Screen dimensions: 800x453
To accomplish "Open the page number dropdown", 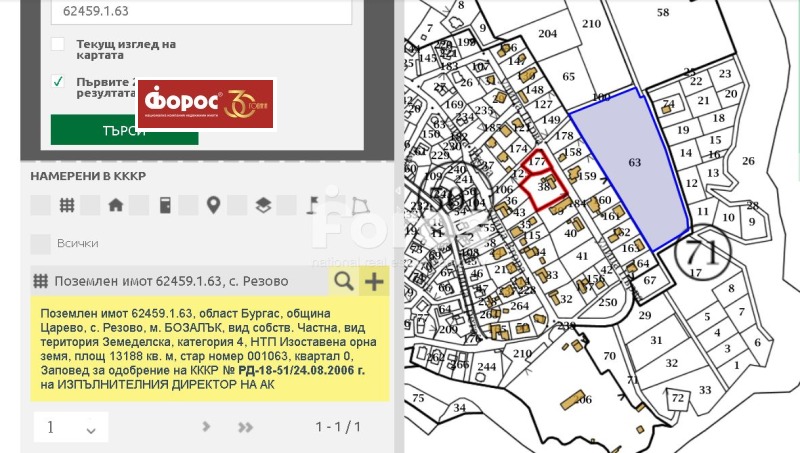I will click(x=70, y=427).
